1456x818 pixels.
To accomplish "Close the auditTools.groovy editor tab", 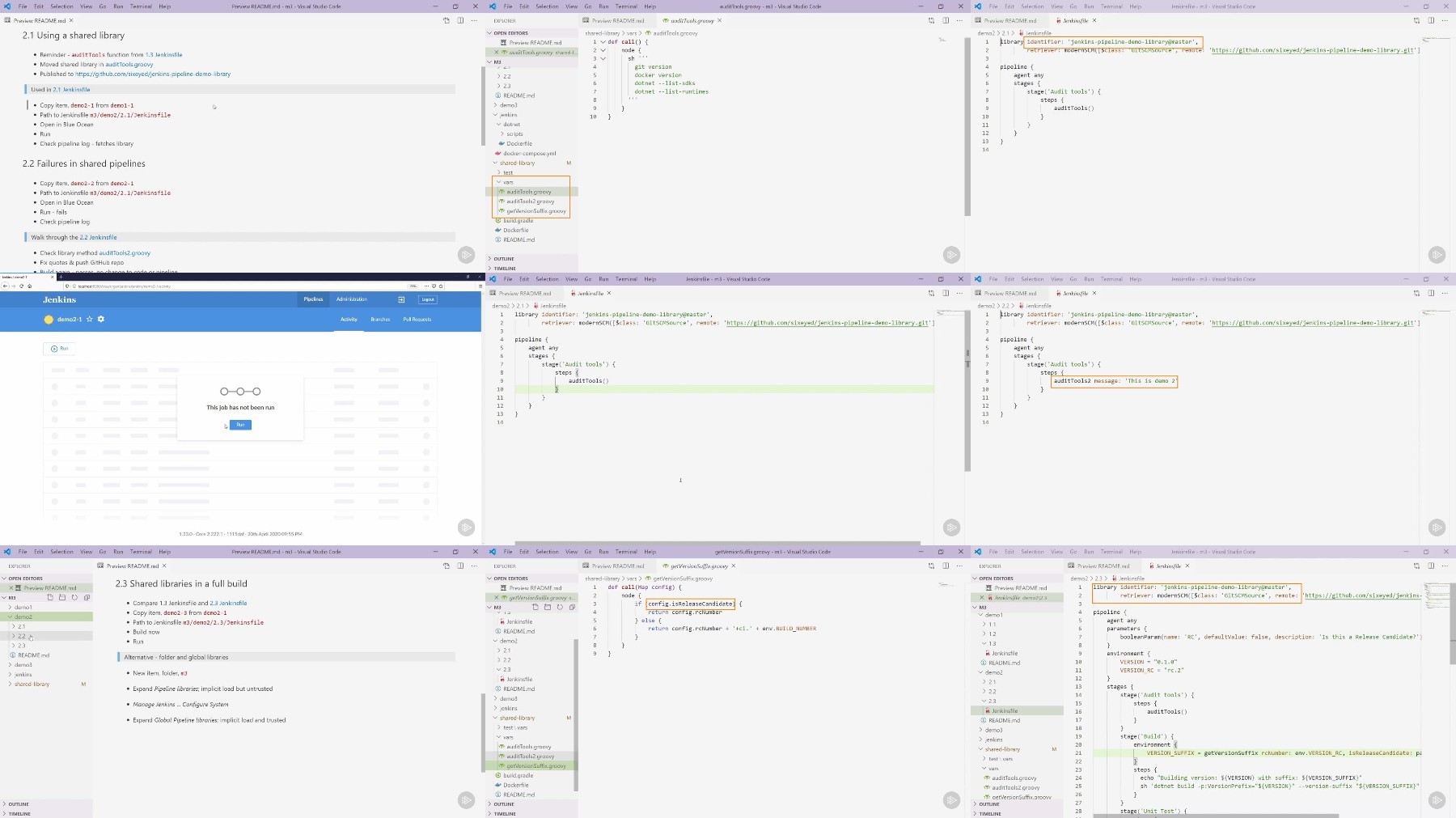I will (721, 20).
